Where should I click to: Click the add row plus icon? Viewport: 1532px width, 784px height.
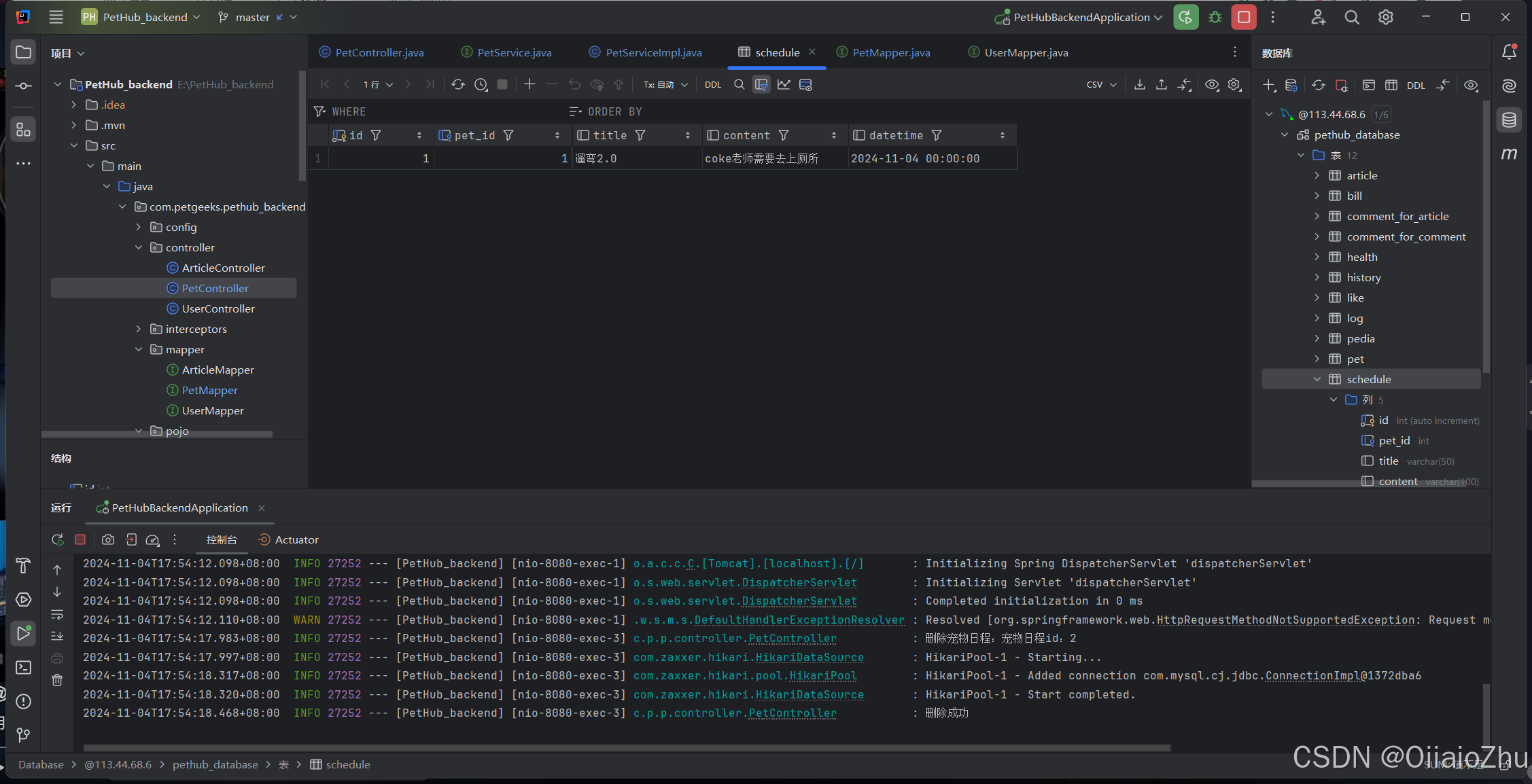tap(529, 84)
